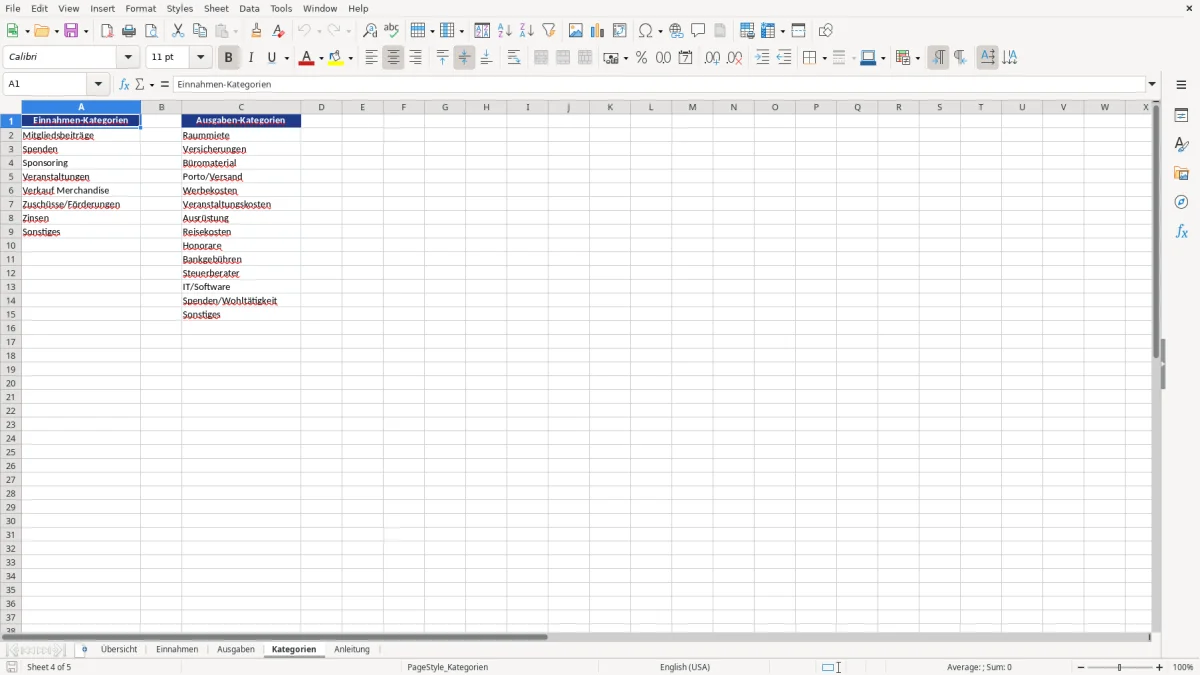The image size is (1200, 675).
Task: Click the Cut scissors icon
Action: pyautogui.click(x=178, y=31)
